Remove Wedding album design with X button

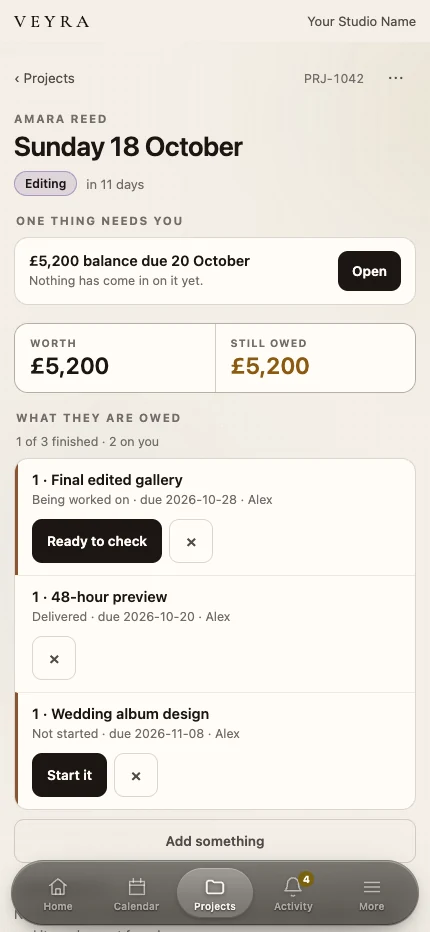point(136,775)
